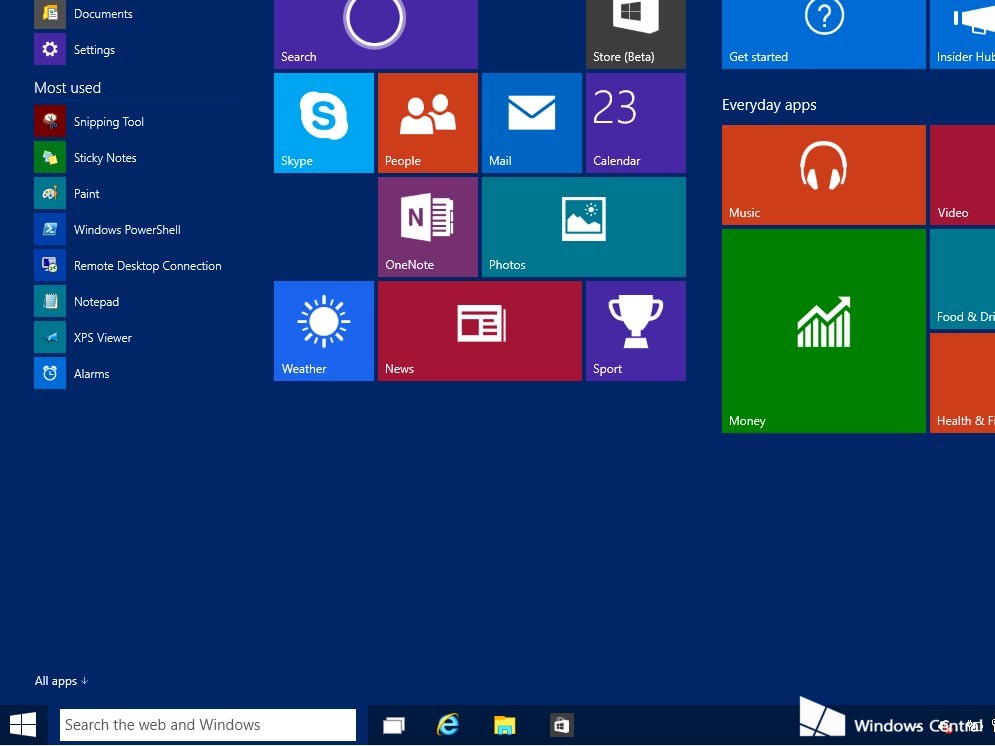Image resolution: width=995 pixels, height=746 pixels.
Task: Check the Weather tile
Action: [324, 331]
